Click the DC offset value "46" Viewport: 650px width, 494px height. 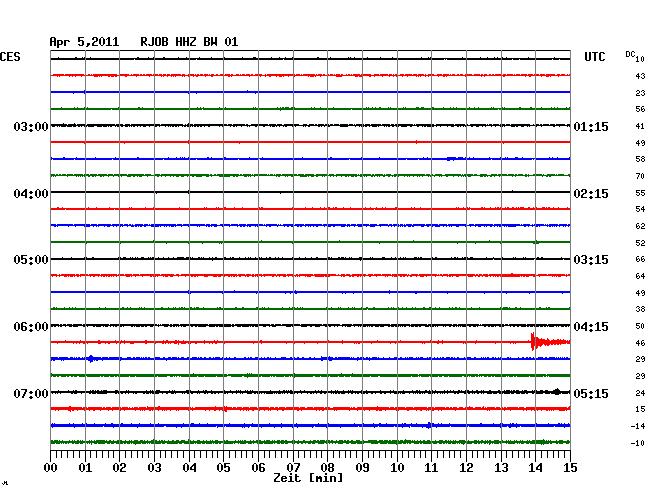[640, 343]
